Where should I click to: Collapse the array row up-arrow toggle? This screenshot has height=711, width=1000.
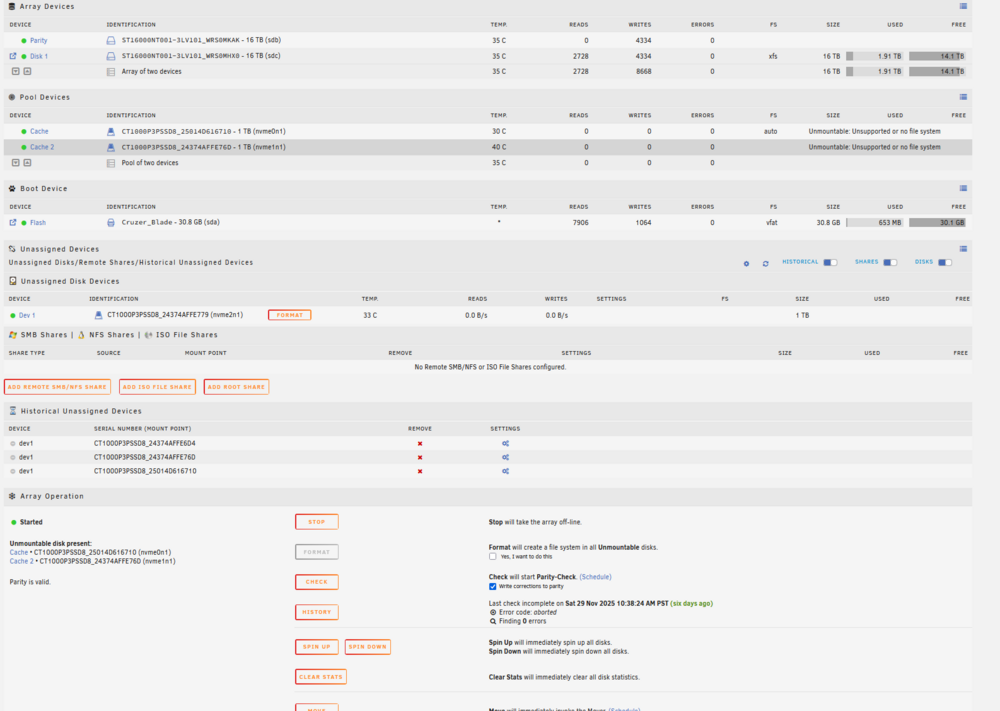(27, 71)
